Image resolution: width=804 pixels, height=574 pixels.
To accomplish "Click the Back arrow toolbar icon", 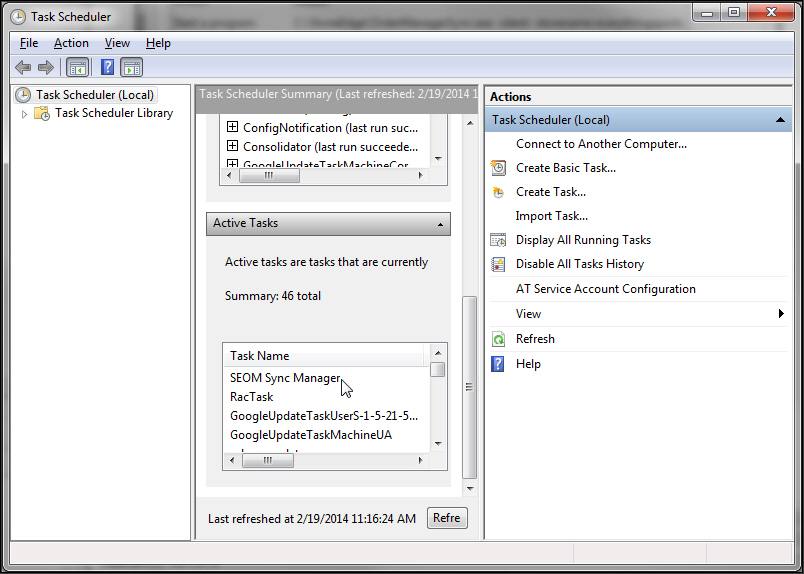I will pyautogui.click(x=23, y=68).
